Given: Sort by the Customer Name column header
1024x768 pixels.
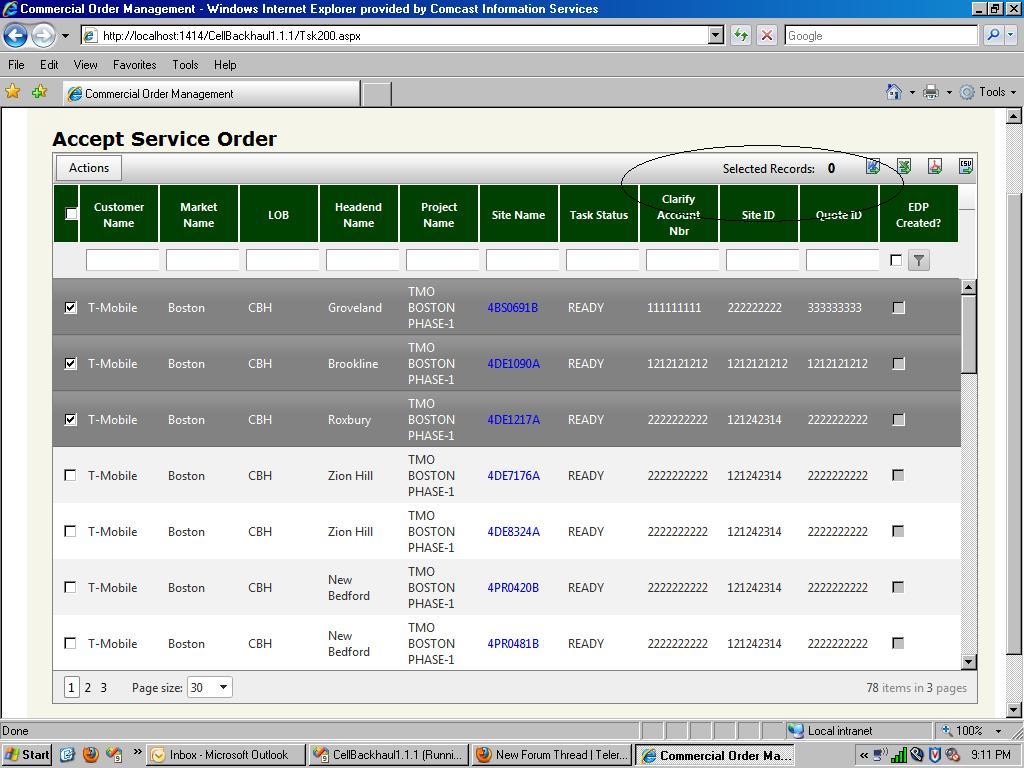Looking at the screenshot, I should 119,214.
